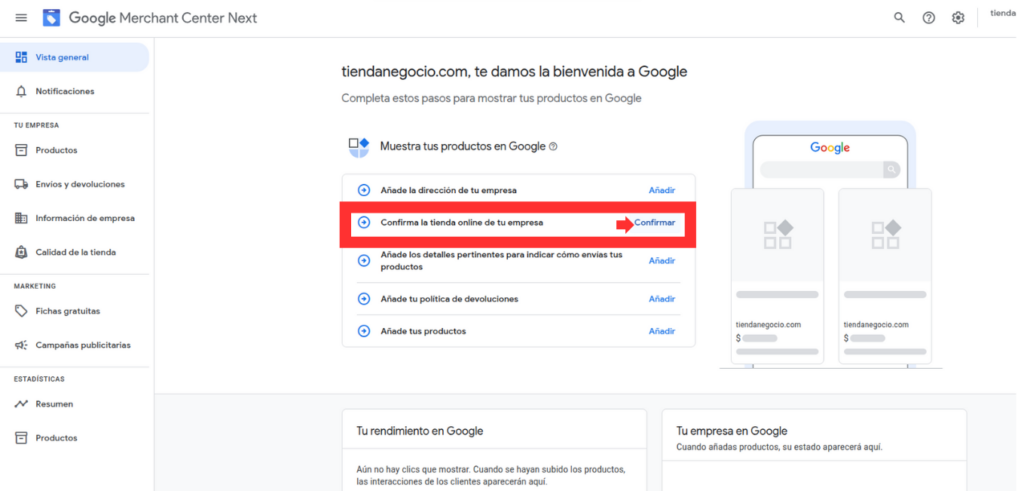The image size is (1024, 491).
Task: Click 'Añade la dirección de tu empresa' text
Action: (449, 190)
